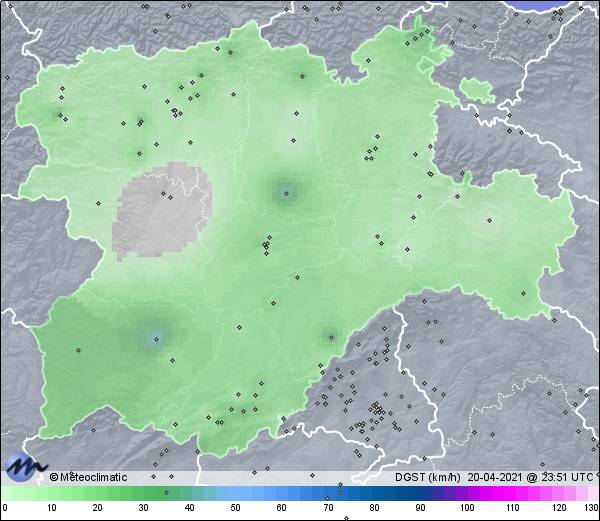Screen dimensions: 600x521
Task: Click the '50' value on the scale
Action: pos(235,508)
